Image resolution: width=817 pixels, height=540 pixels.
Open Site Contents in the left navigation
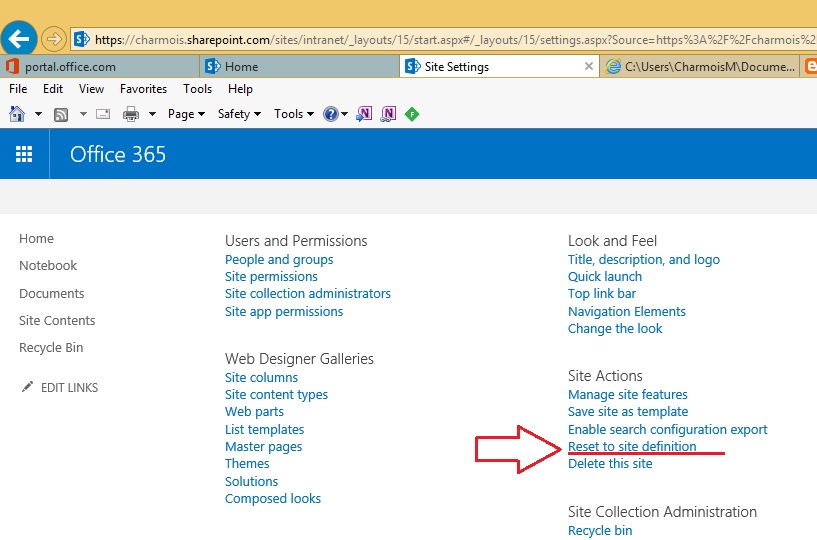coord(57,320)
